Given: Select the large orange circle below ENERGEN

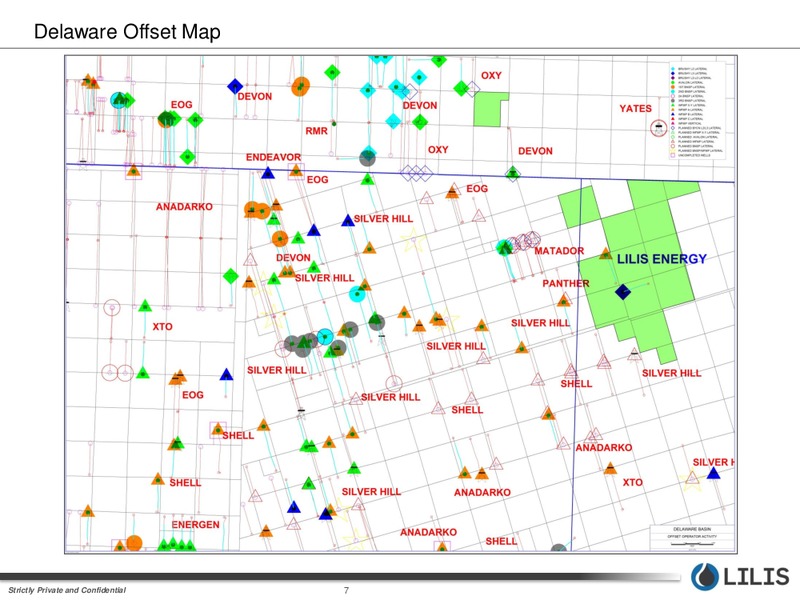Looking at the screenshot, I should [x=134, y=543].
